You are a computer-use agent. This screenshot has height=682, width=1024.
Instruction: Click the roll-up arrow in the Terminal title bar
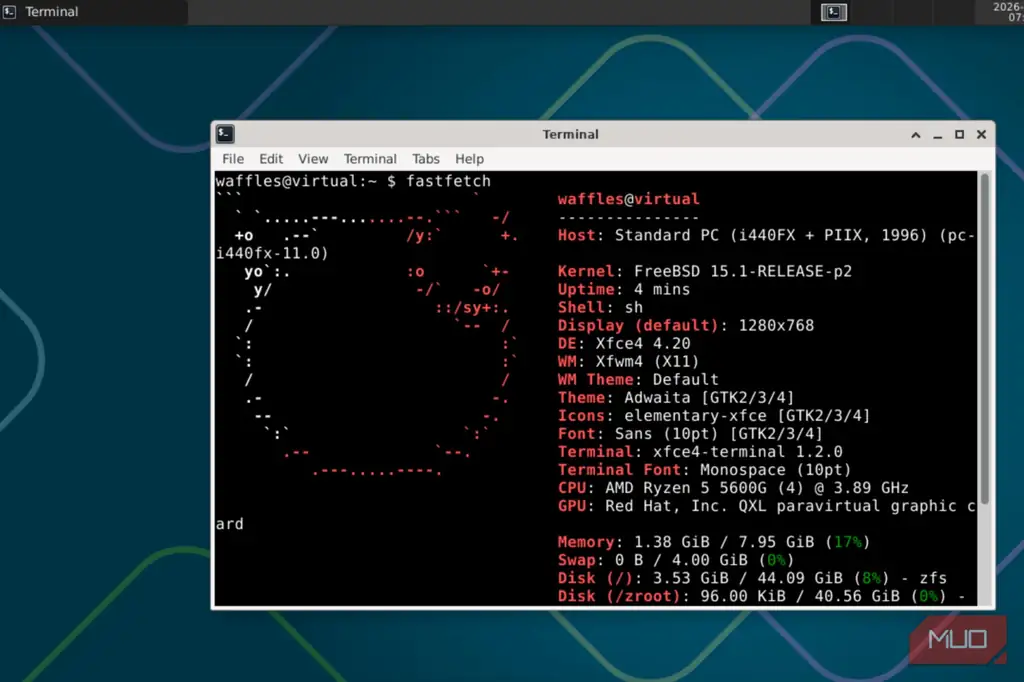coord(916,135)
